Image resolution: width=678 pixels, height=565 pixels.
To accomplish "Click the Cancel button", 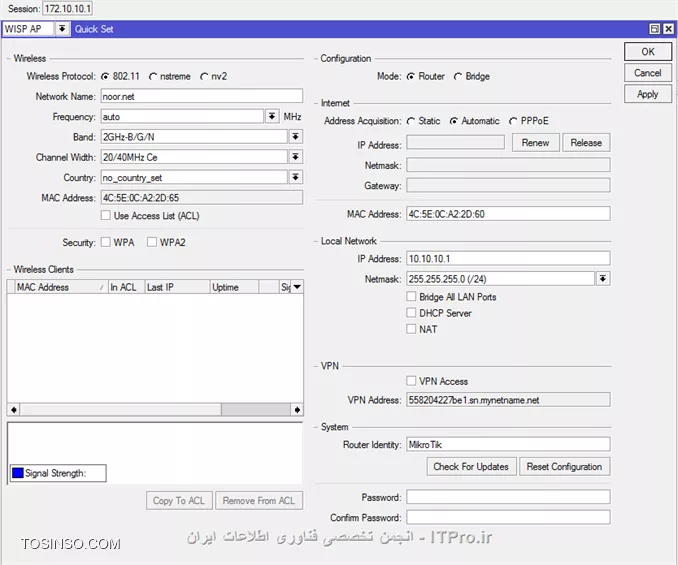I will (x=648, y=73).
